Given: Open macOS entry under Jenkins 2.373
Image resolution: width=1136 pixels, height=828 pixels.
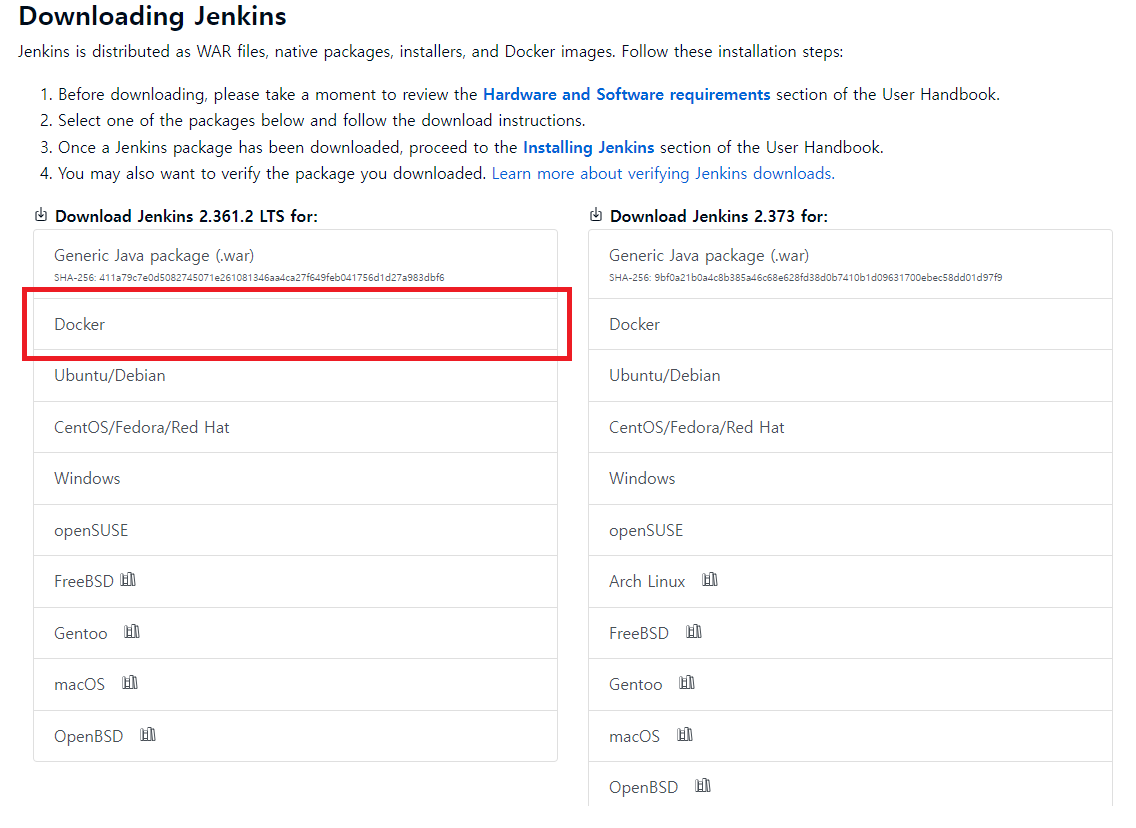Looking at the screenshot, I should [851, 736].
